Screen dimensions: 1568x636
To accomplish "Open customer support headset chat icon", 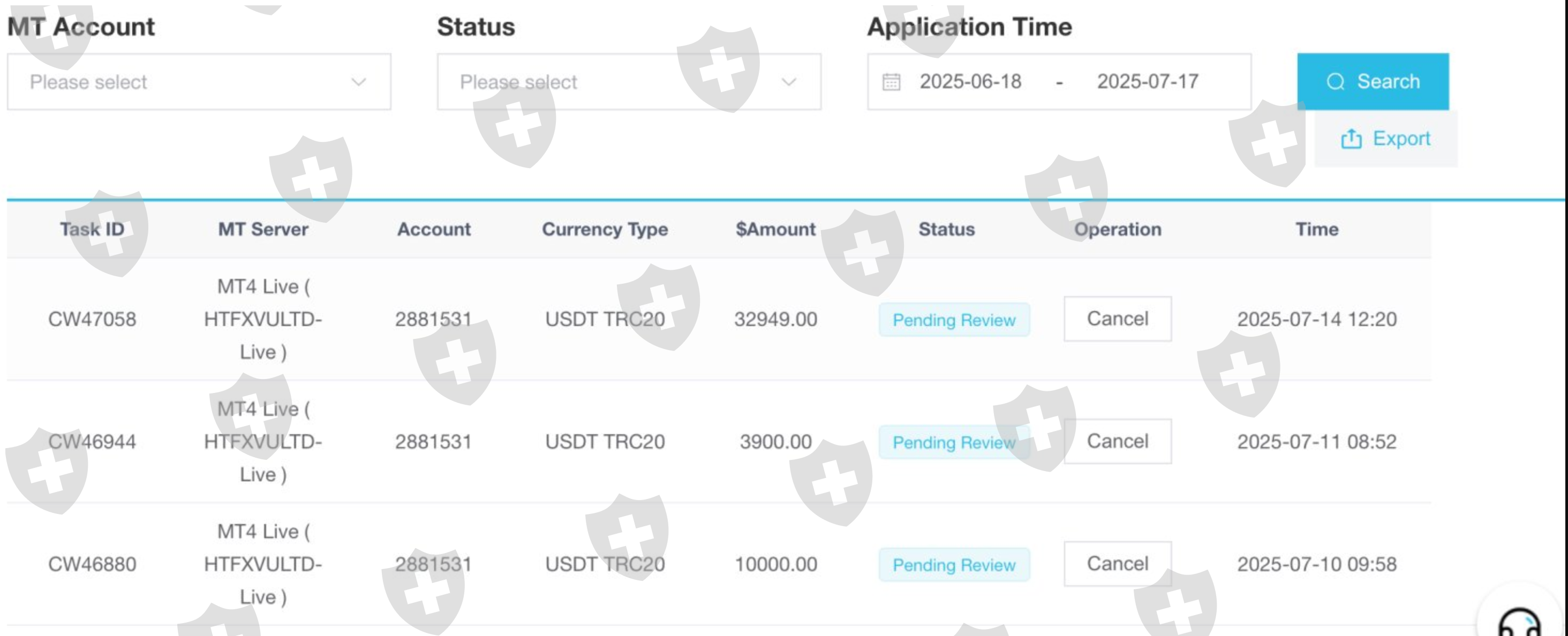I will point(1519,623).
